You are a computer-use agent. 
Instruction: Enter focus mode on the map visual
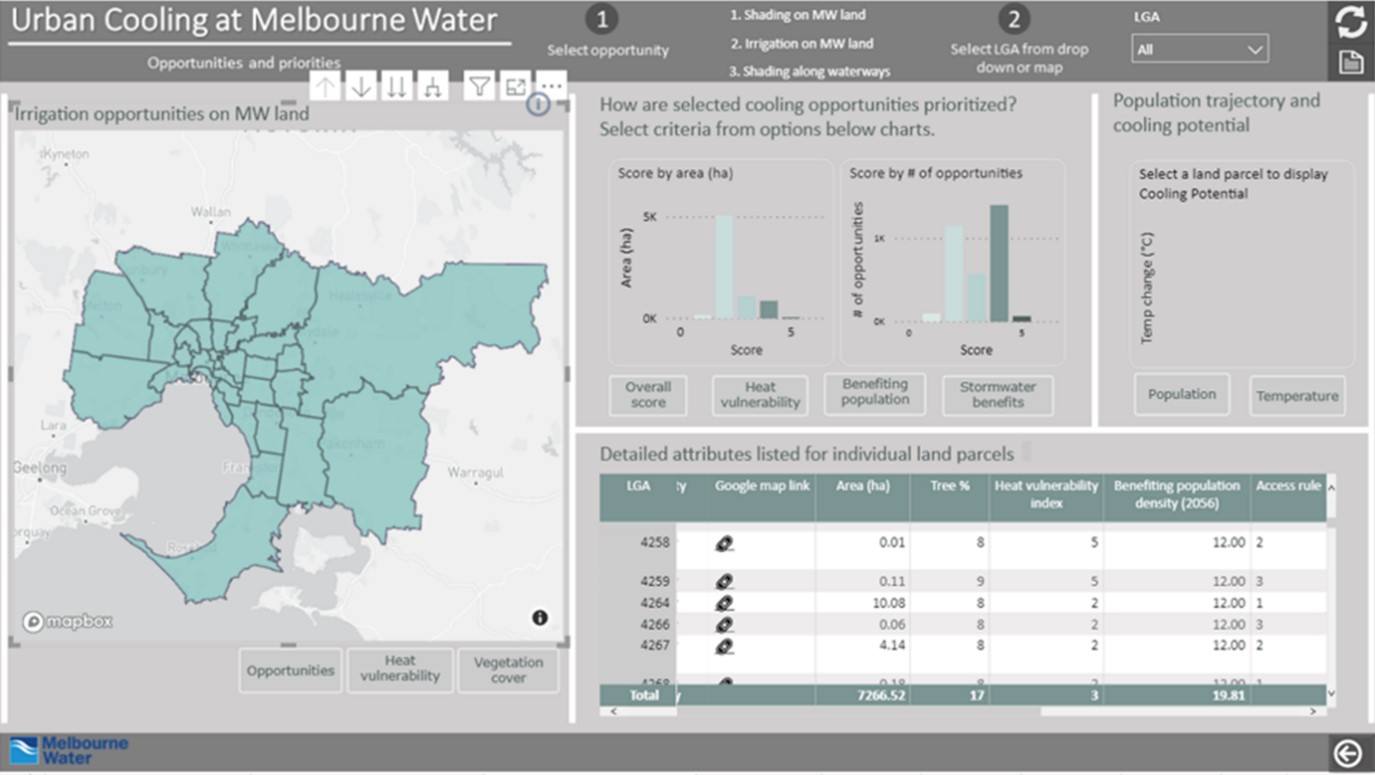(516, 87)
